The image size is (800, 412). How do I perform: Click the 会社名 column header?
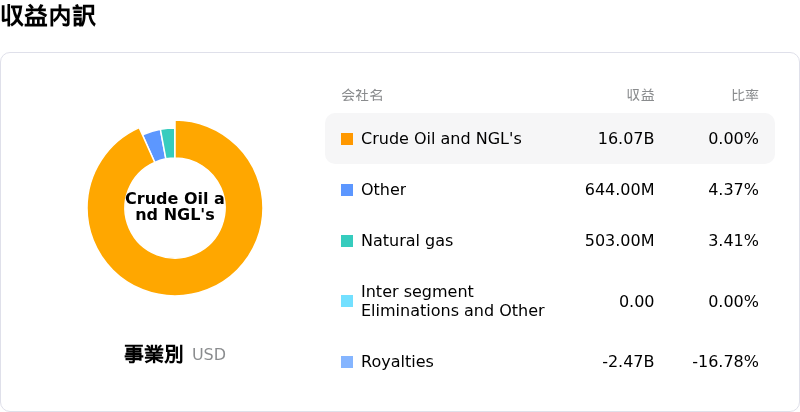362,95
